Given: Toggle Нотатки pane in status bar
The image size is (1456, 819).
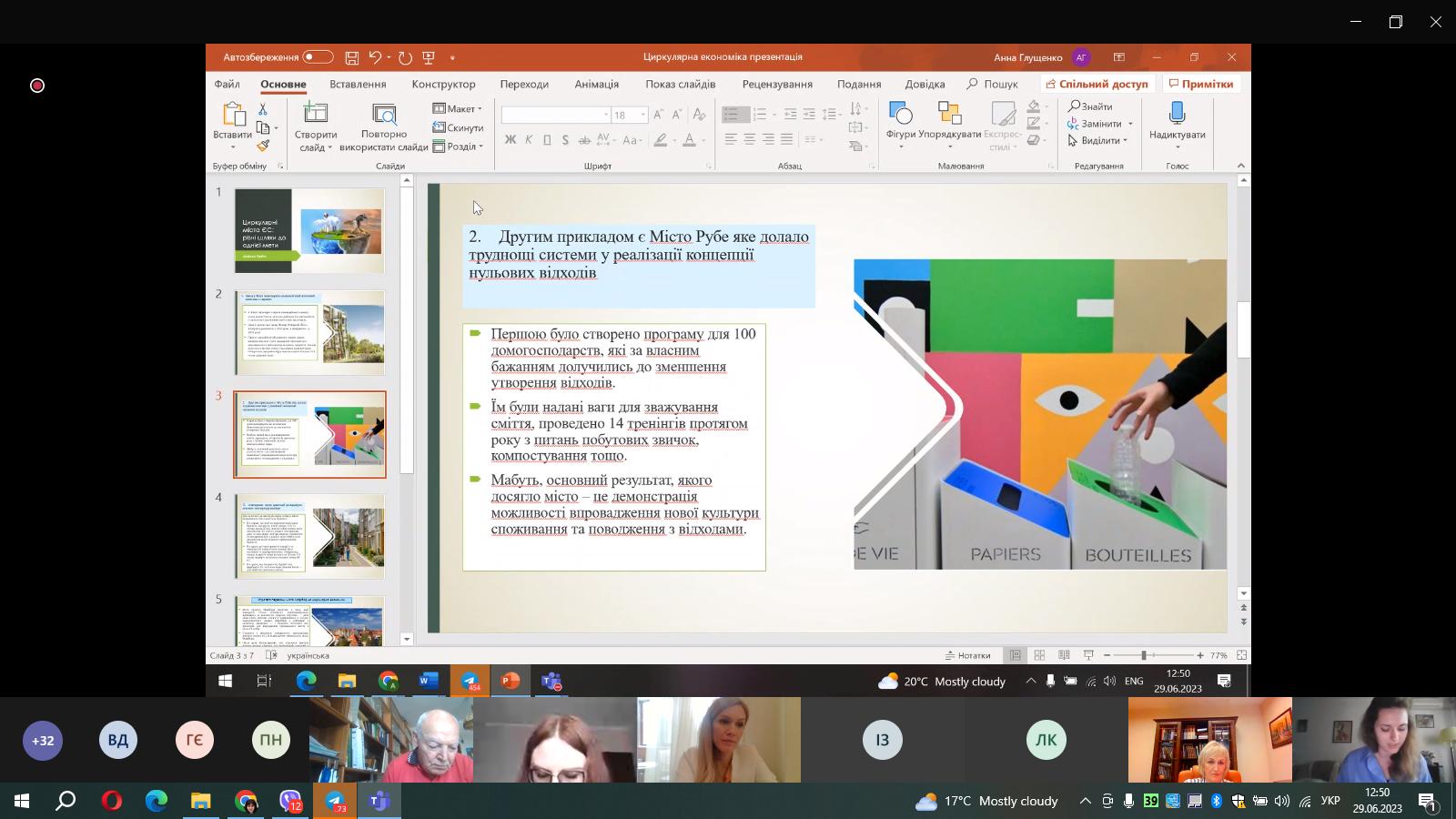Looking at the screenshot, I should (967, 655).
